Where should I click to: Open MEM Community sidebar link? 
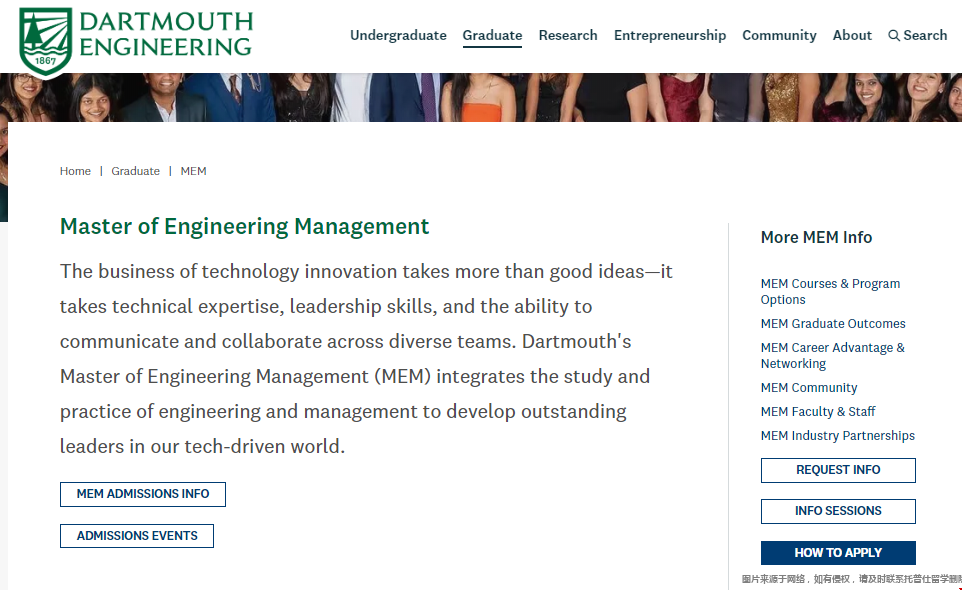click(x=809, y=388)
